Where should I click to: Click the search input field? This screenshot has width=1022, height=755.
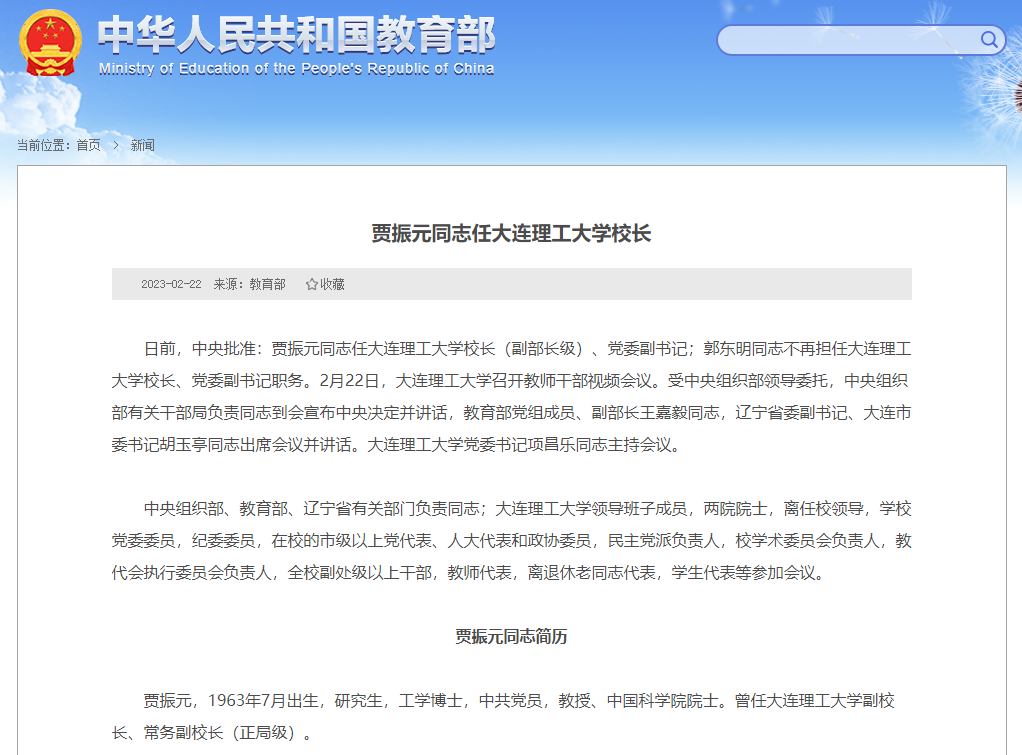pos(850,39)
